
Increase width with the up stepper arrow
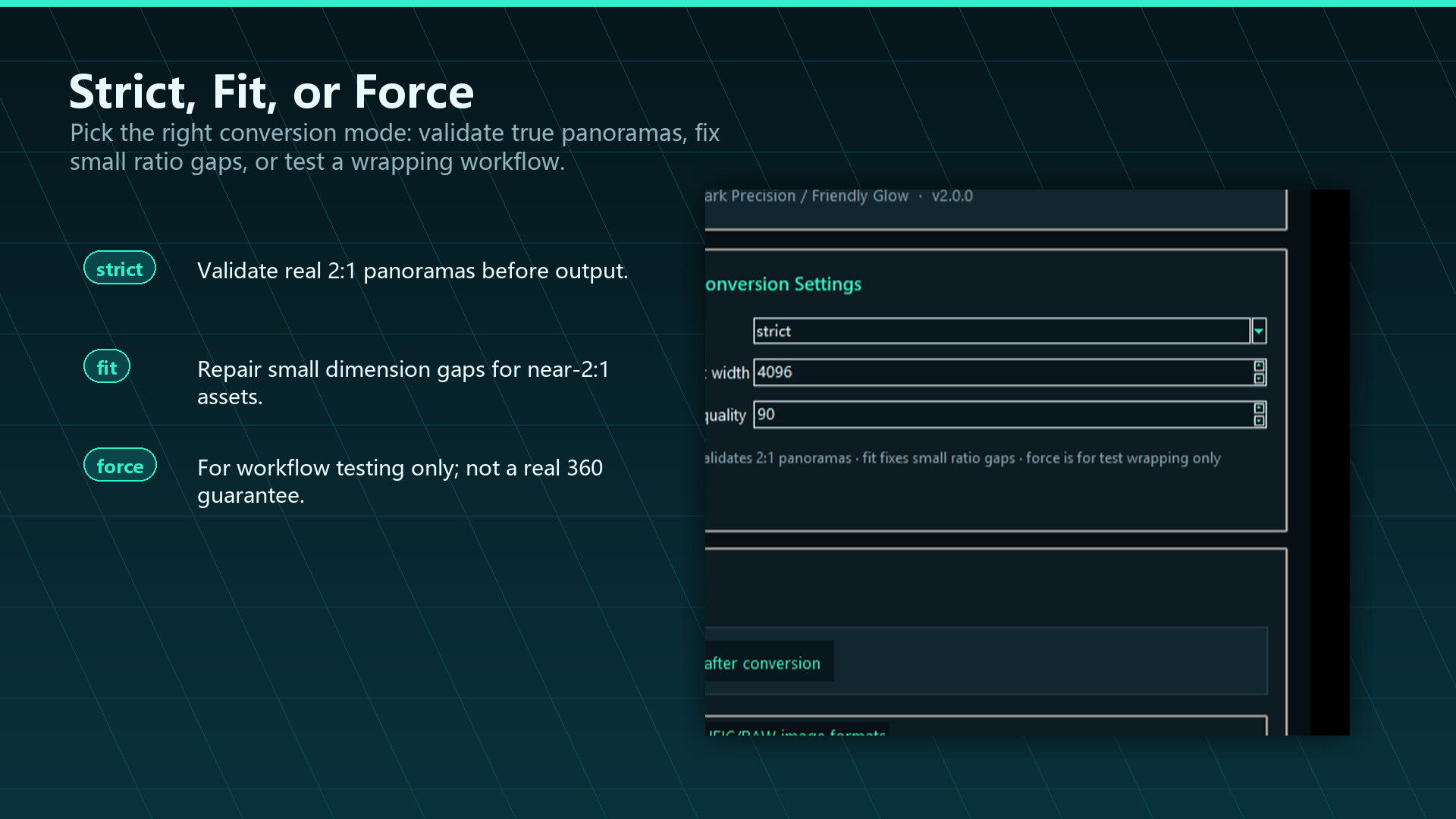pos(1259,366)
